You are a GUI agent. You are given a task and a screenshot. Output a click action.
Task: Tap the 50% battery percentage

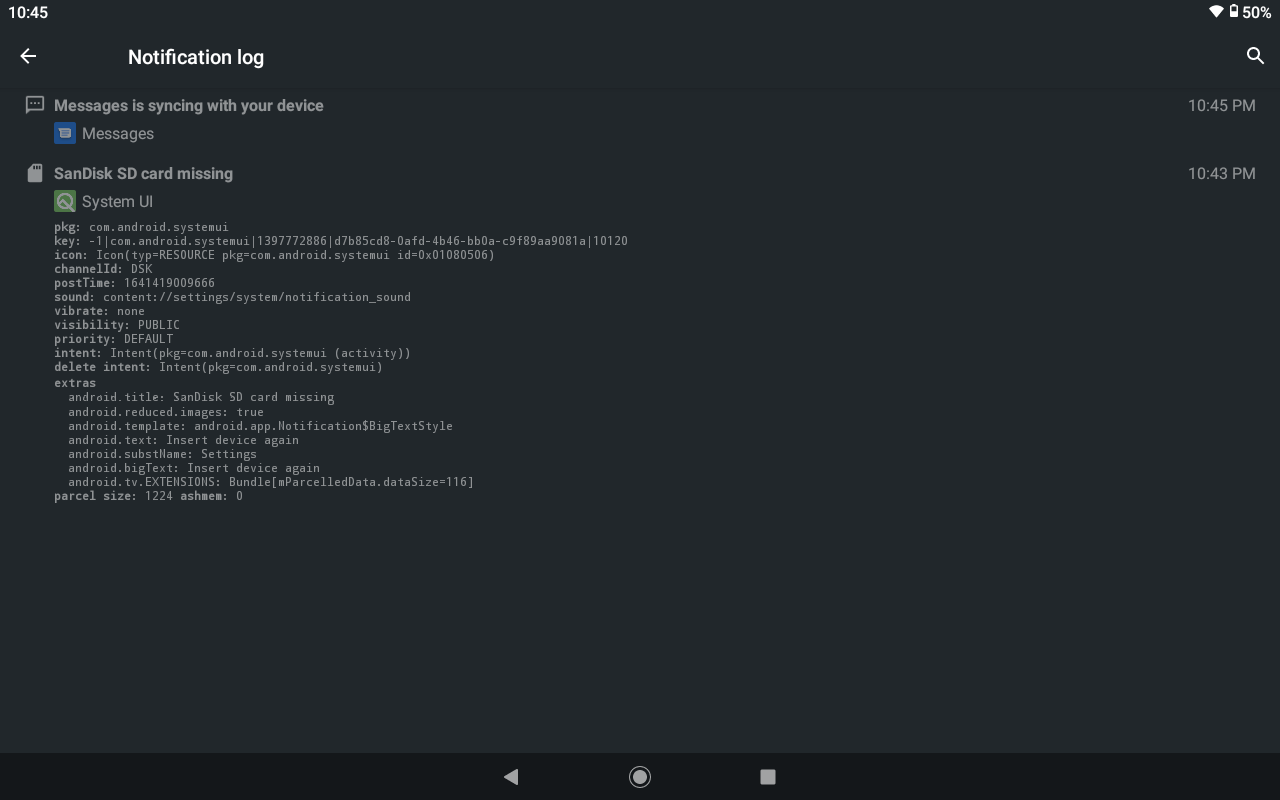point(1257,12)
